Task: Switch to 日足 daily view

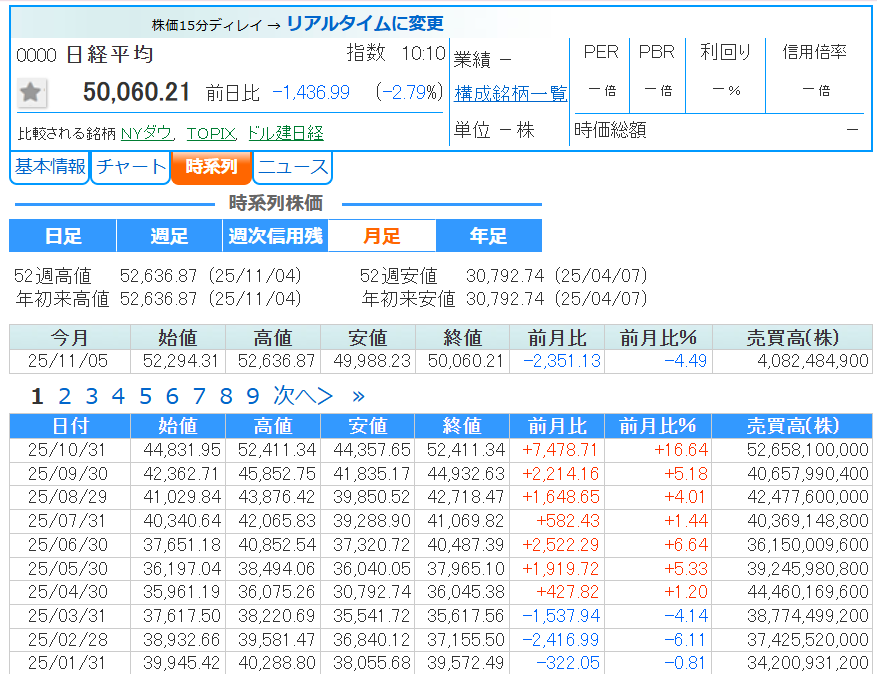Action: tap(63, 236)
